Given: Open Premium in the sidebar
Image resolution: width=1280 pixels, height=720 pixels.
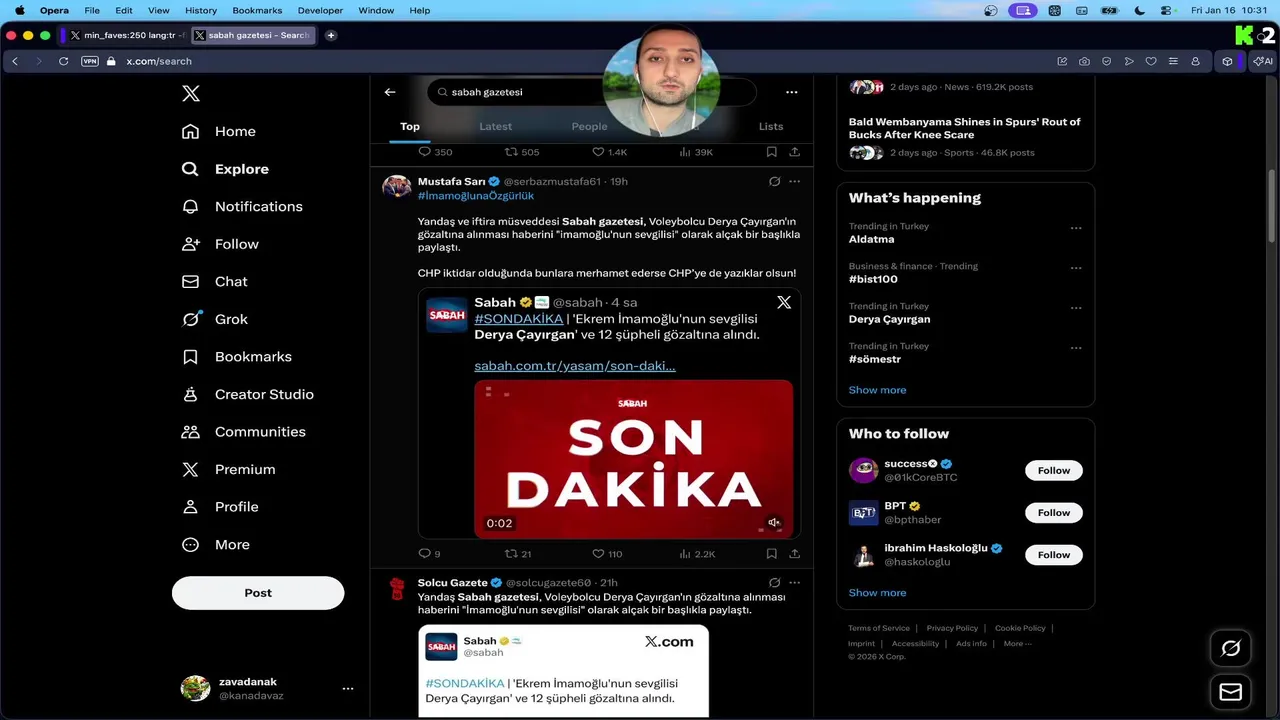Looking at the screenshot, I should pos(229,469).
